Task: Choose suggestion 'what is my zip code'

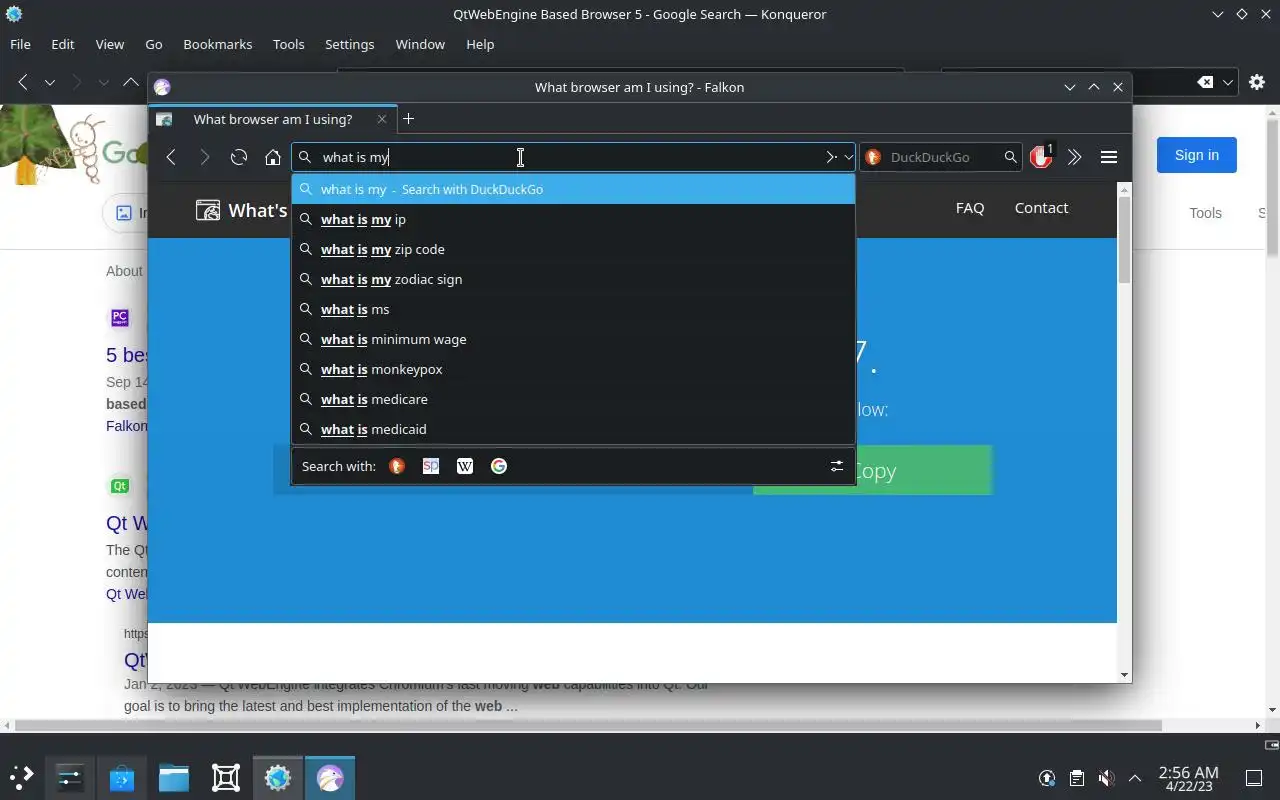Action: pos(573,249)
